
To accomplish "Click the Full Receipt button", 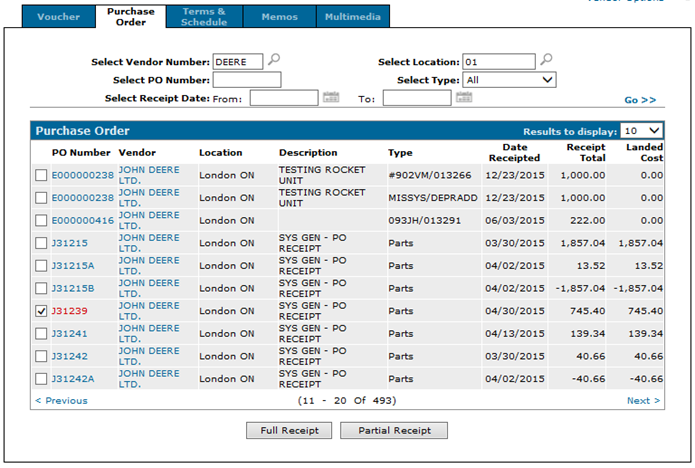I will click(x=289, y=430).
